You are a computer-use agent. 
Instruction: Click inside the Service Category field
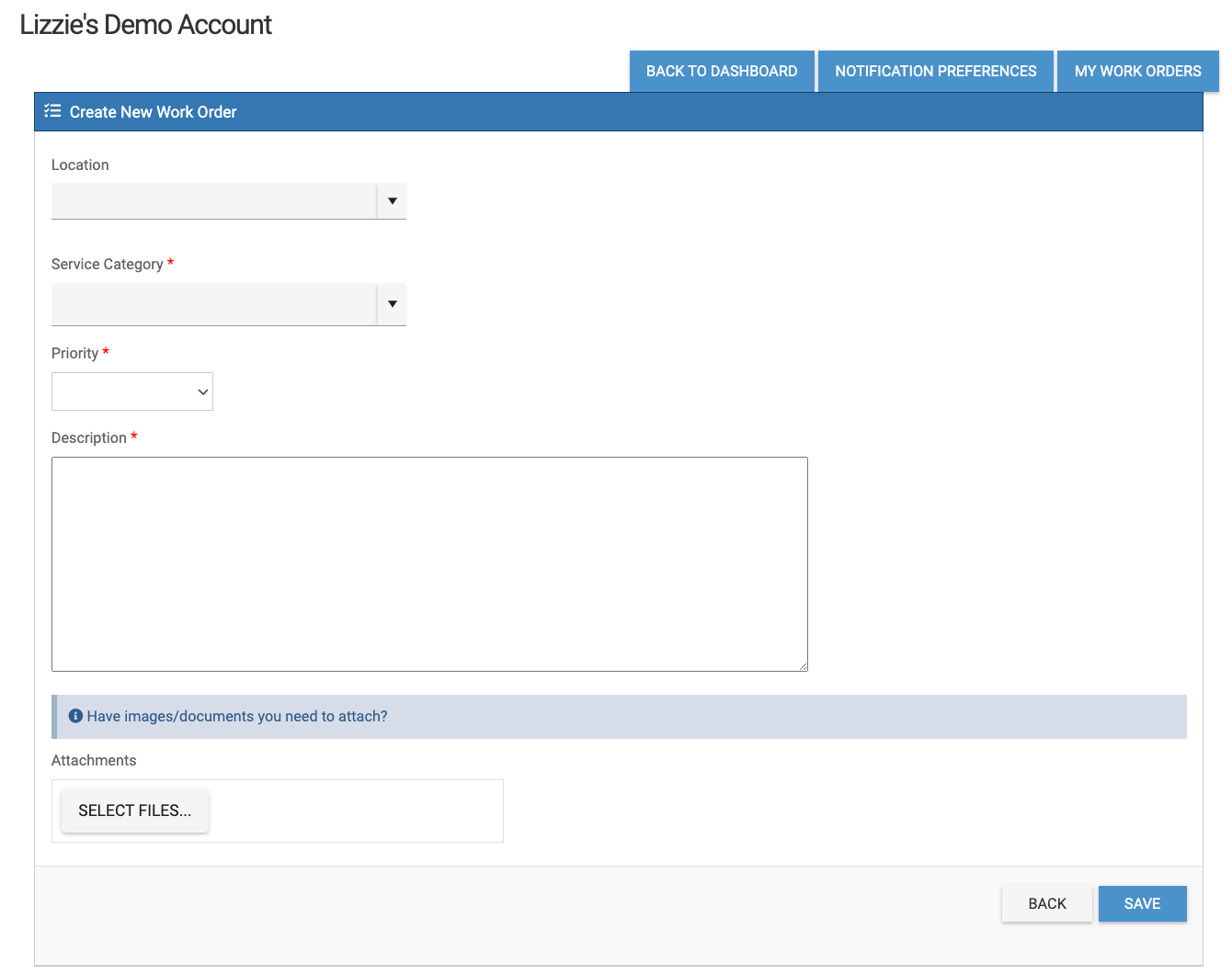tap(214, 304)
